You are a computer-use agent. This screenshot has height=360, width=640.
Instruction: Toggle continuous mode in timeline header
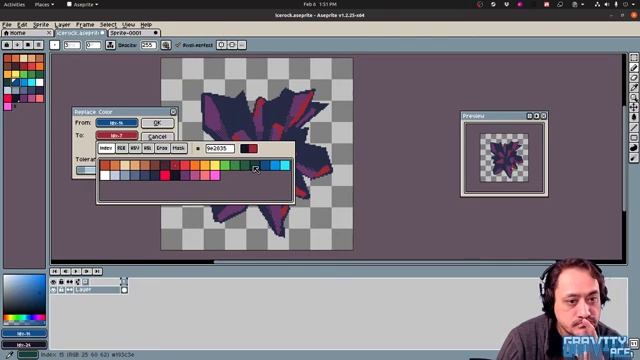(x=69, y=282)
